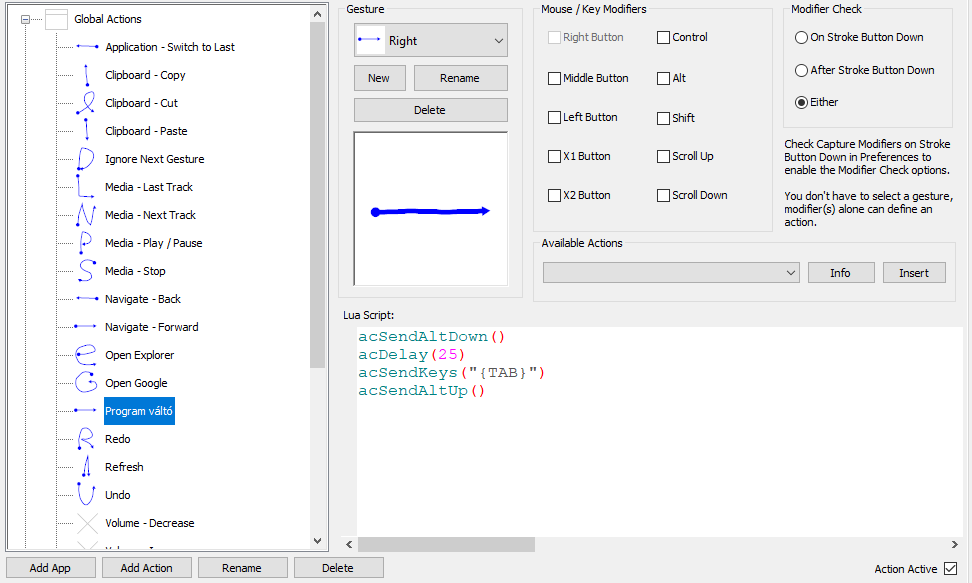Click the Lua script horizontal scrollbar
972x583 pixels.
pos(445,544)
